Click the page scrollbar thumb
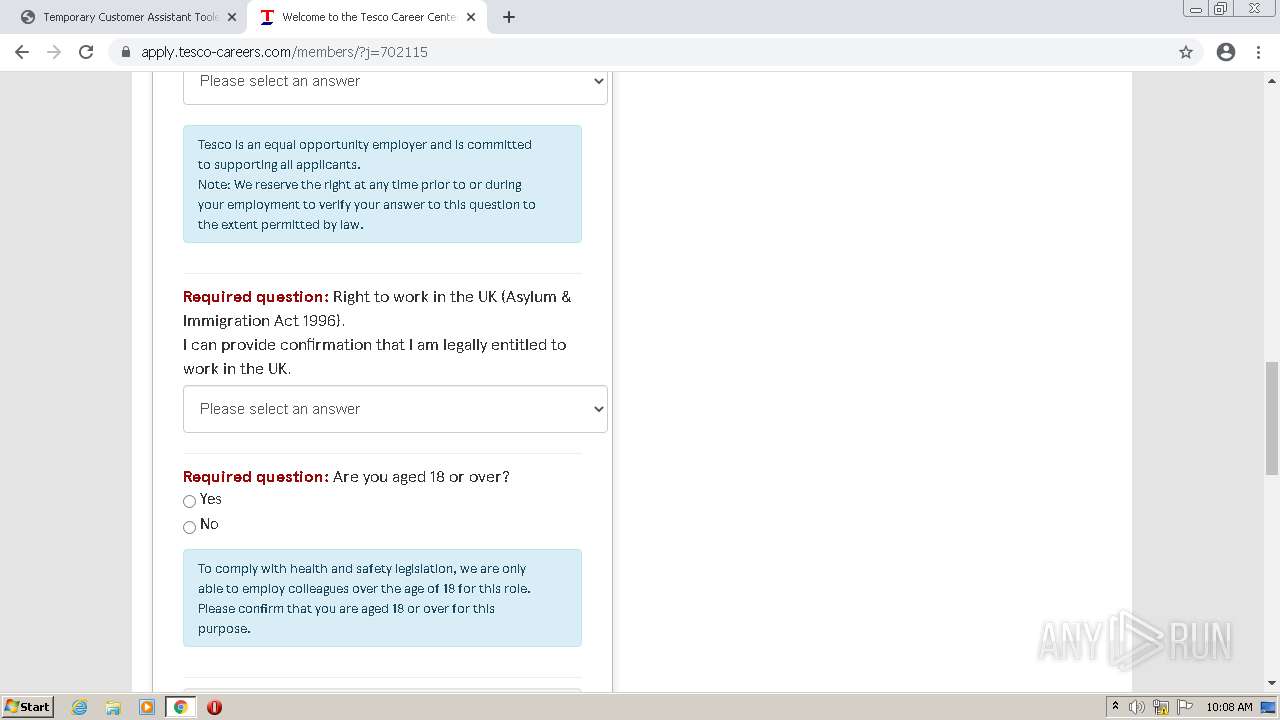Viewport: 1280px width, 720px height. pyautogui.click(x=1272, y=418)
